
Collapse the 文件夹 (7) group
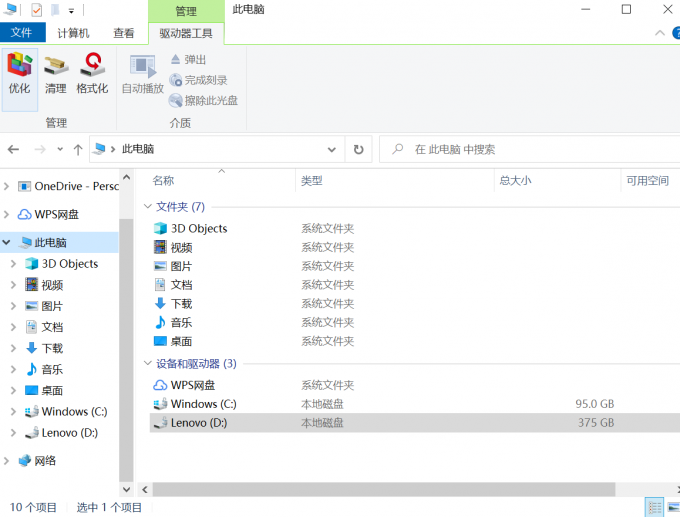[148, 206]
